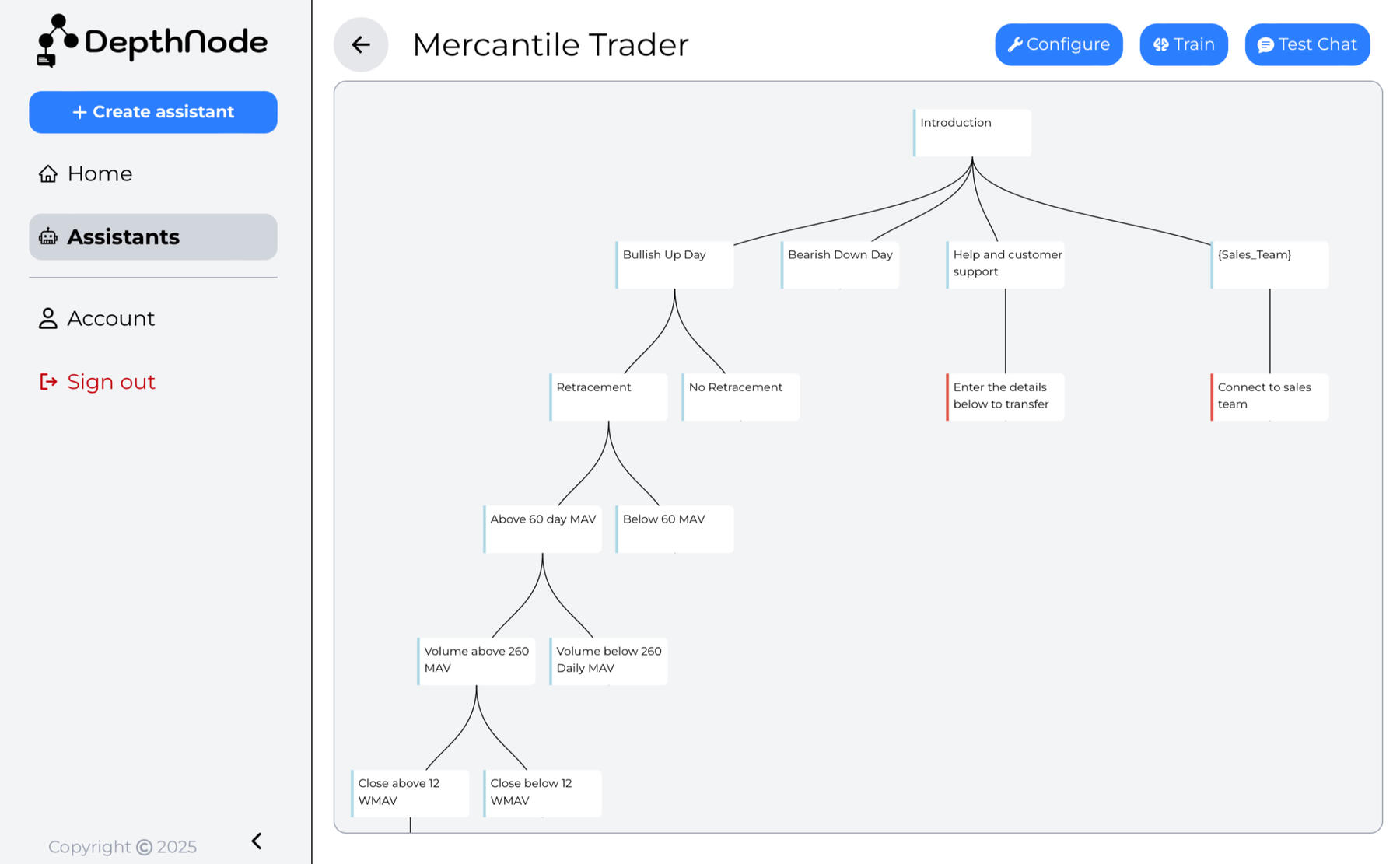Select the Introduction node
The image size is (1400, 864).
tap(972, 133)
